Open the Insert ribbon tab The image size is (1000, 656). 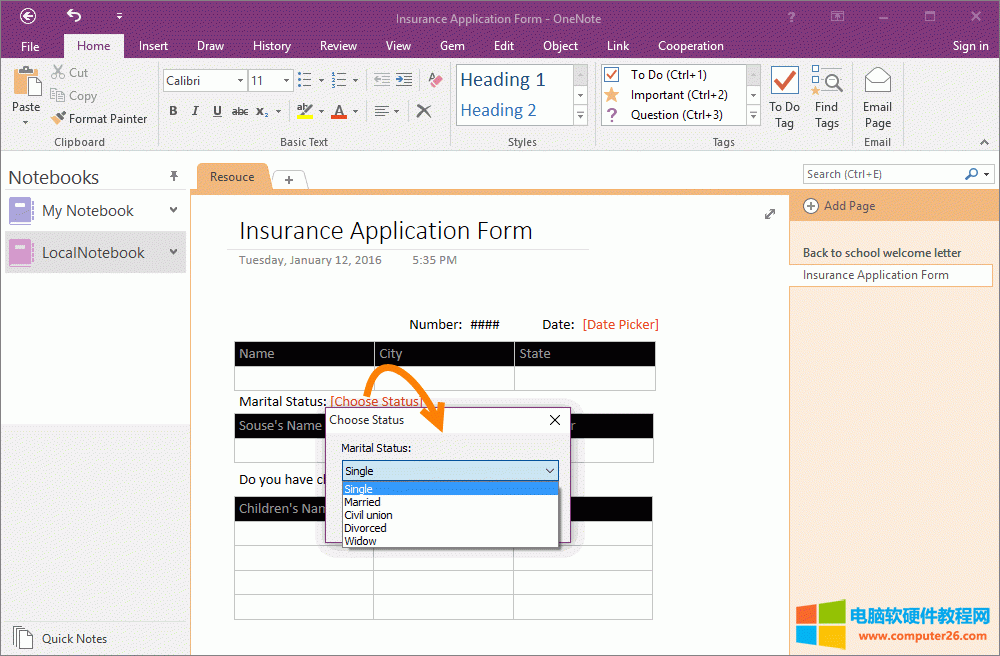point(153,46)
